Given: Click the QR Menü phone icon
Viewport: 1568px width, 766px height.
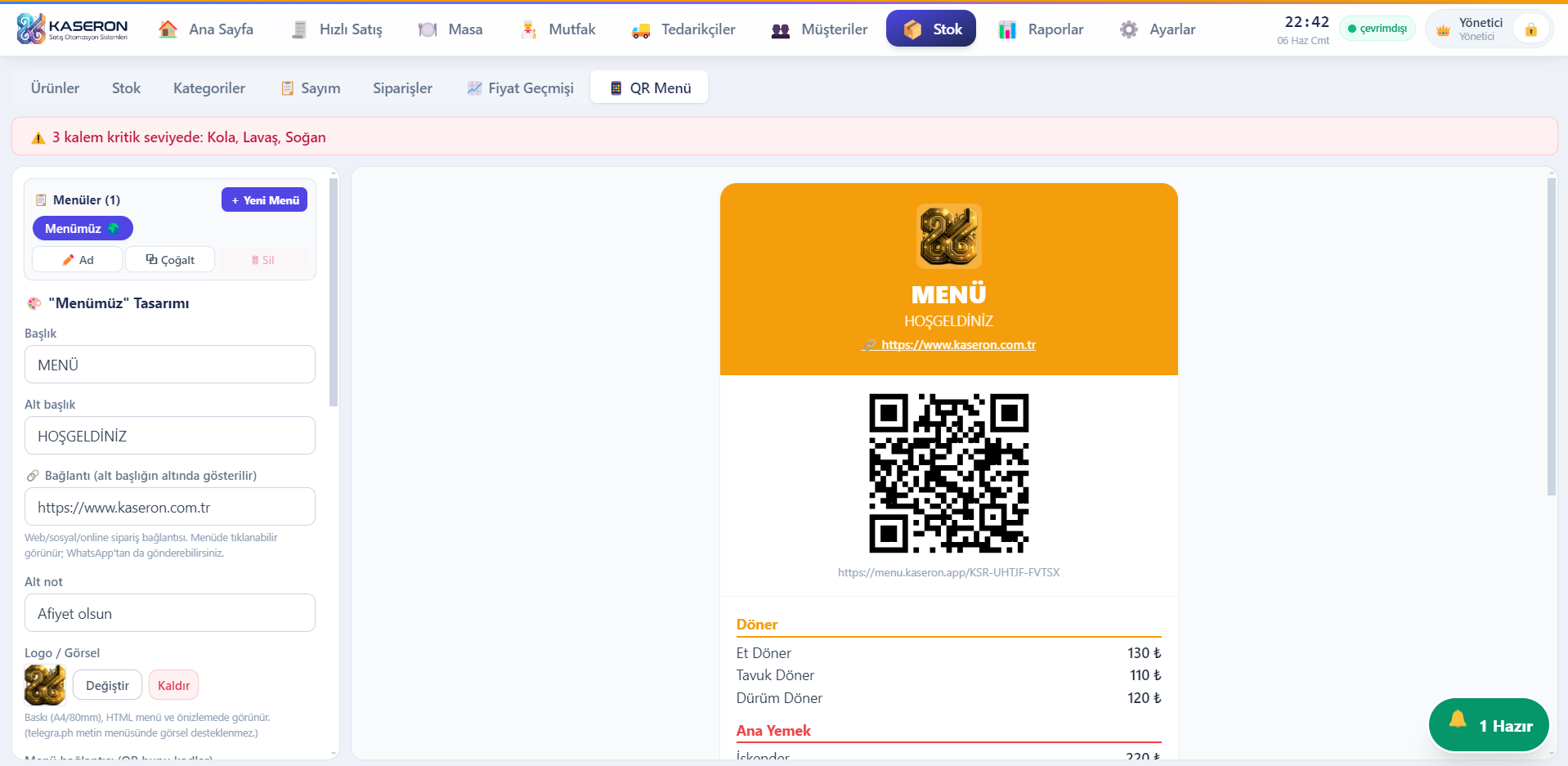Looking at the screenshot, I should (x=616, y=88).
